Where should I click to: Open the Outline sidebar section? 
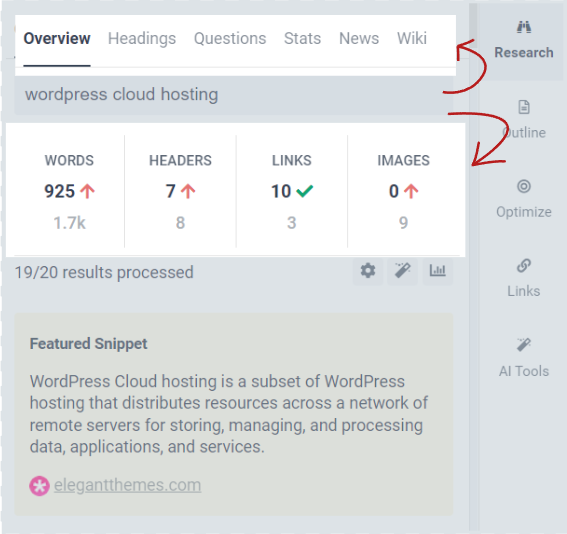(524, 120)
